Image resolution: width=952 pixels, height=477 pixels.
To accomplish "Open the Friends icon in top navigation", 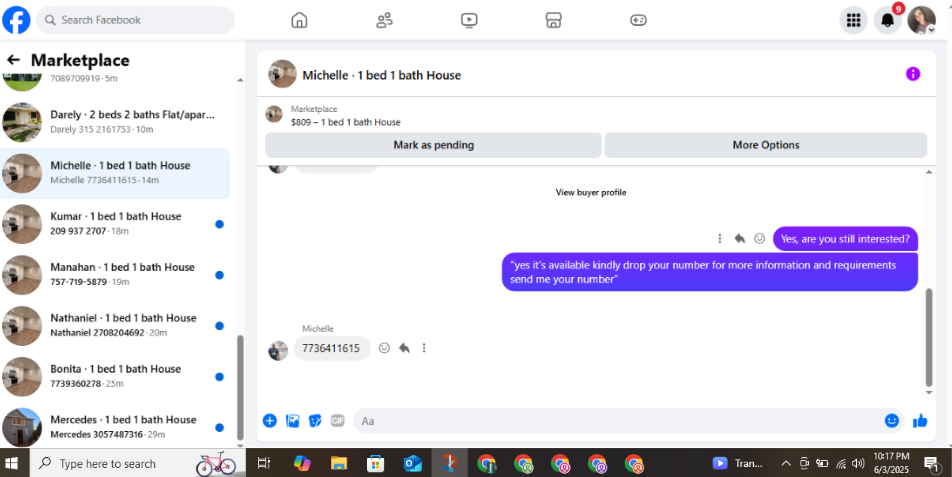I will click(384, 20).
